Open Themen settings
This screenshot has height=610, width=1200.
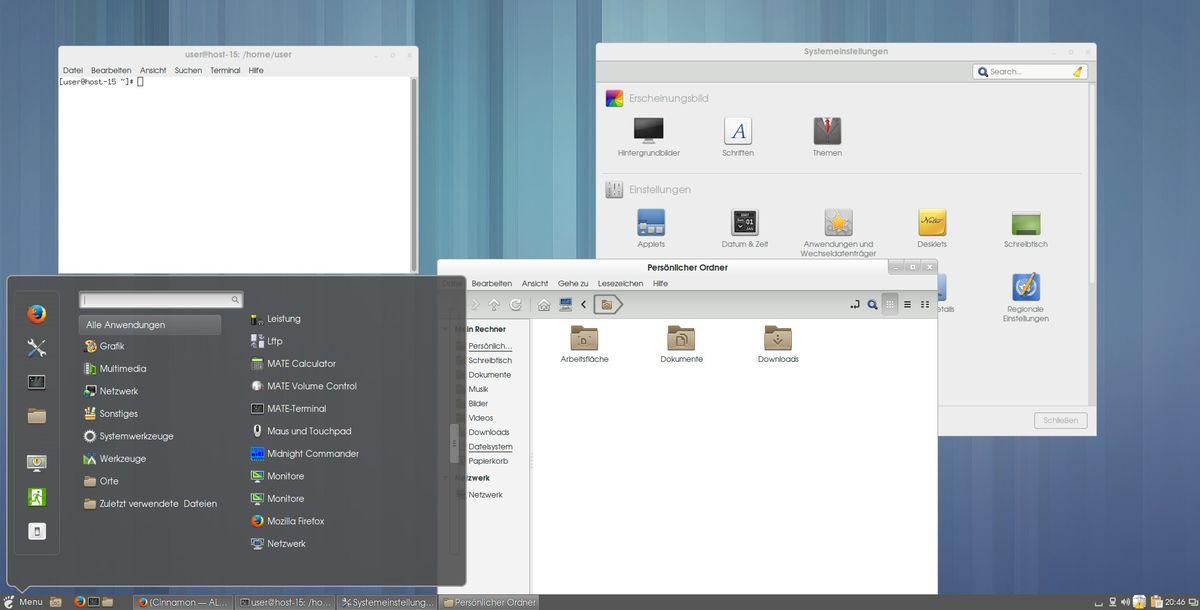(x=827, y=137)
